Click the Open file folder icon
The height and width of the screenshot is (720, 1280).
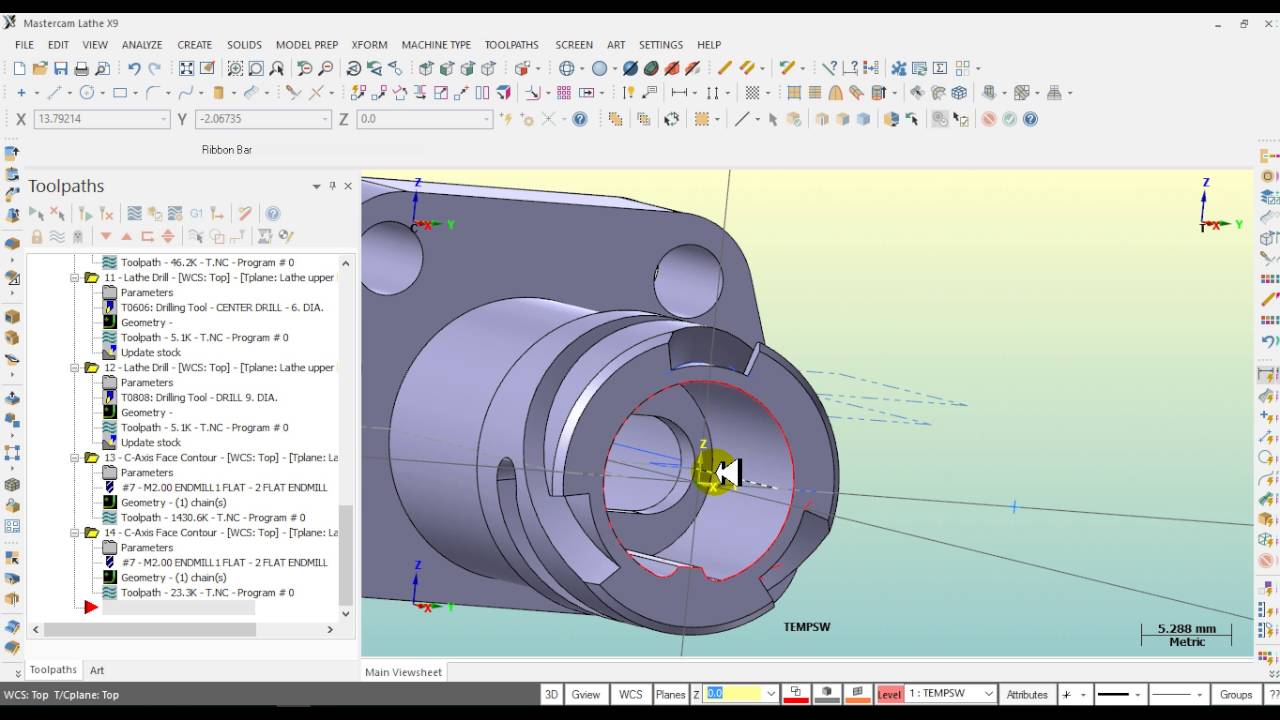tap(40, 69)
